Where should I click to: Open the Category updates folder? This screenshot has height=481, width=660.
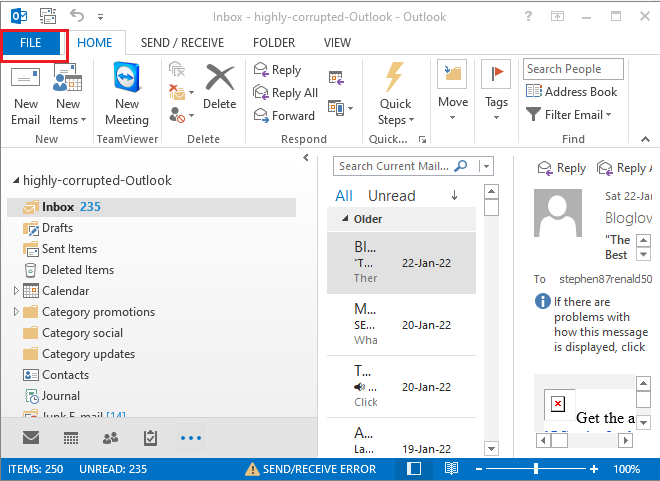[79, 354]
